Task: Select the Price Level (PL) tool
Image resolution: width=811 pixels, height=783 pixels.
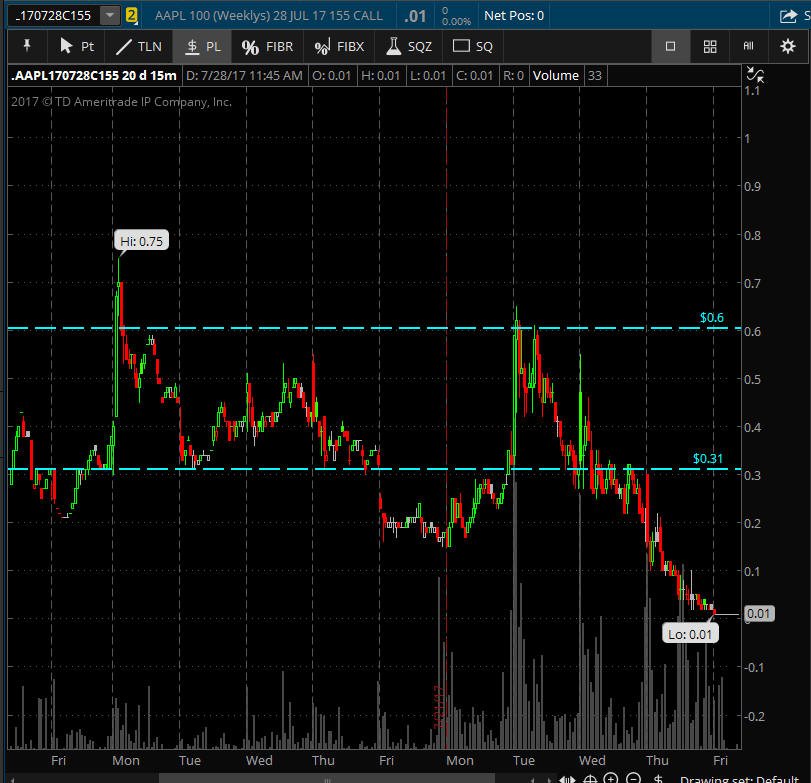Action: click(x=202, y=47)
